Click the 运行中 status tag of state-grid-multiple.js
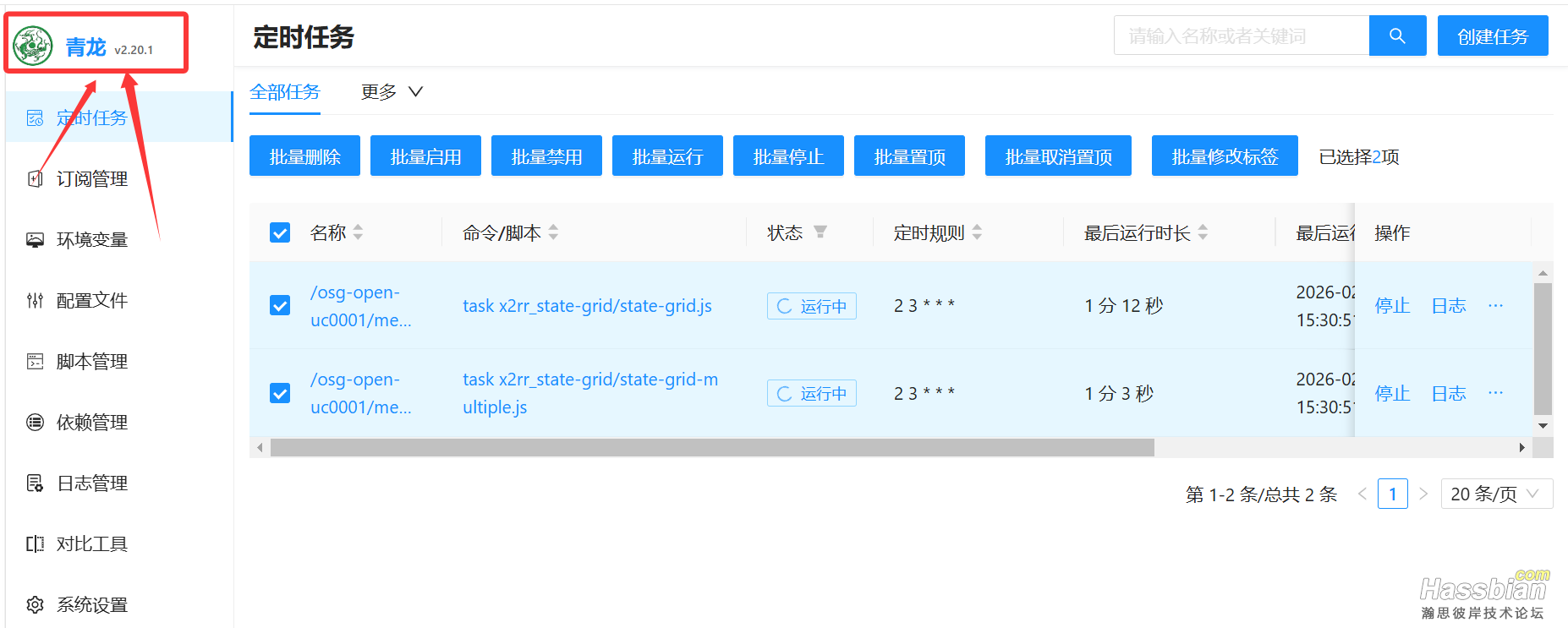Screen dimensions: 1568x628 click(812, 393)
